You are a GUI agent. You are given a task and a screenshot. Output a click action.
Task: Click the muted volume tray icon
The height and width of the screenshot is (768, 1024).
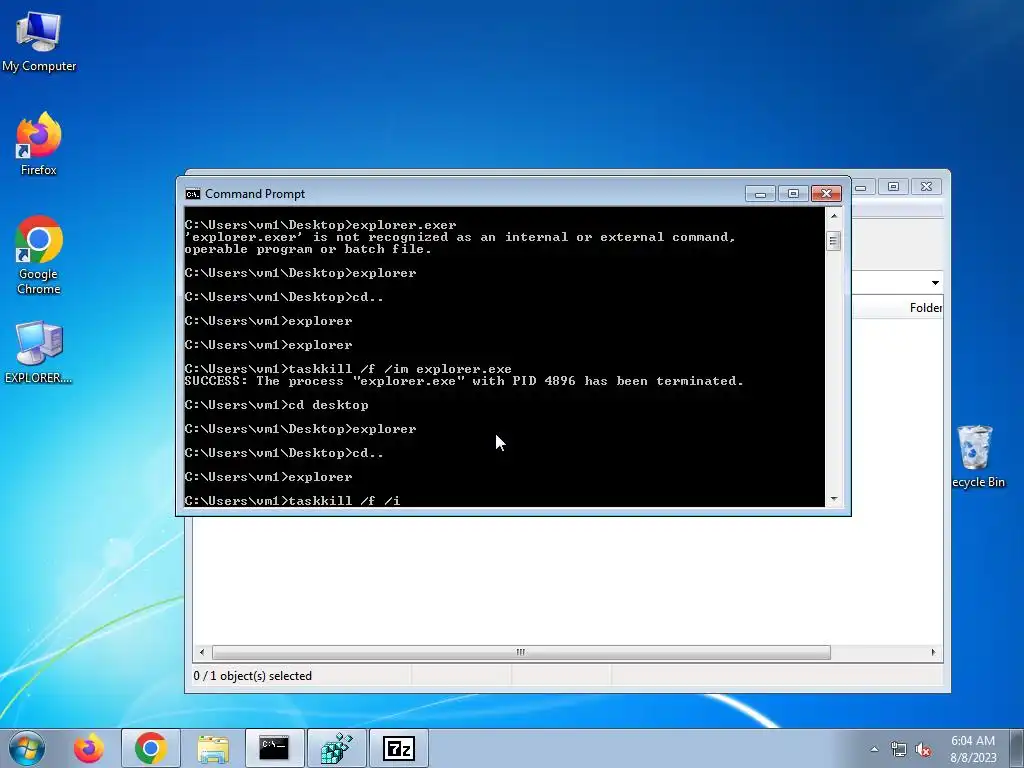pos(923,750)
